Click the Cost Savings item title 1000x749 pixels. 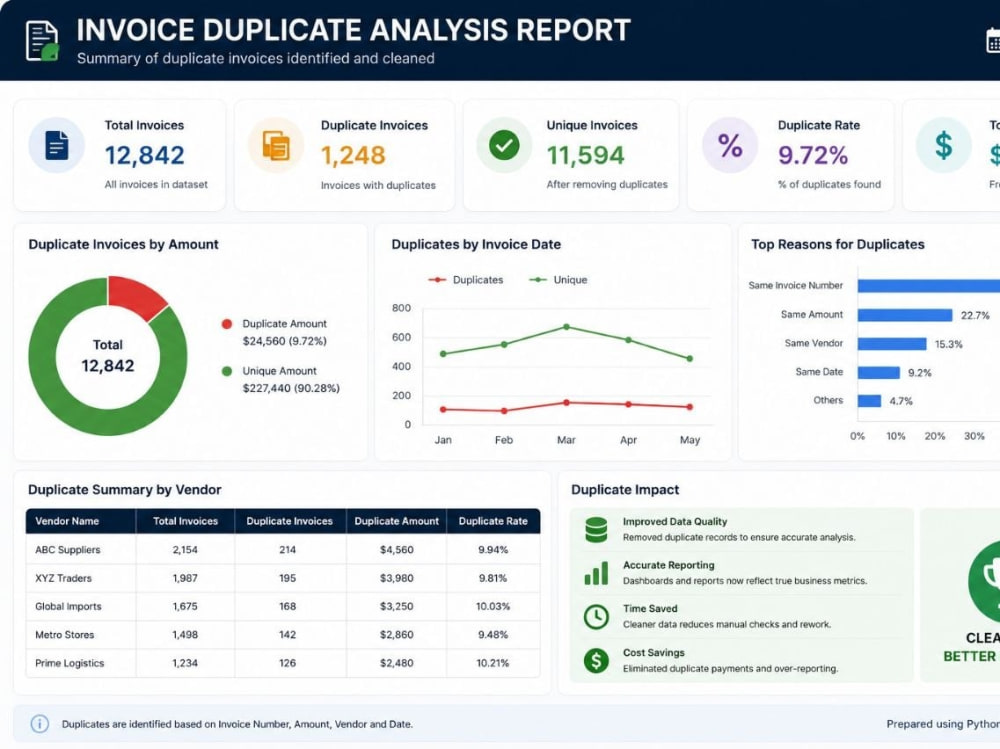pos(654,652)
